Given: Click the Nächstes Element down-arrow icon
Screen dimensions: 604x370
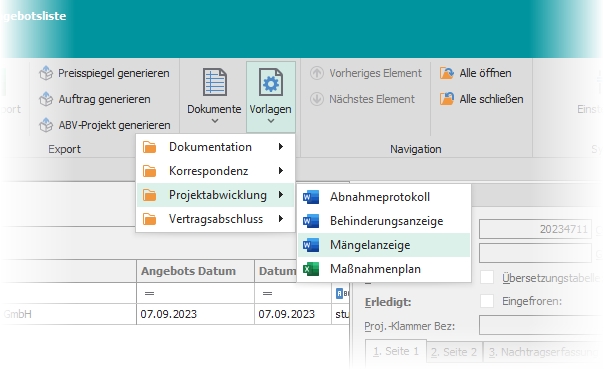Looking at the screenshot, I should pyautogui.click(x=317, y=99).
